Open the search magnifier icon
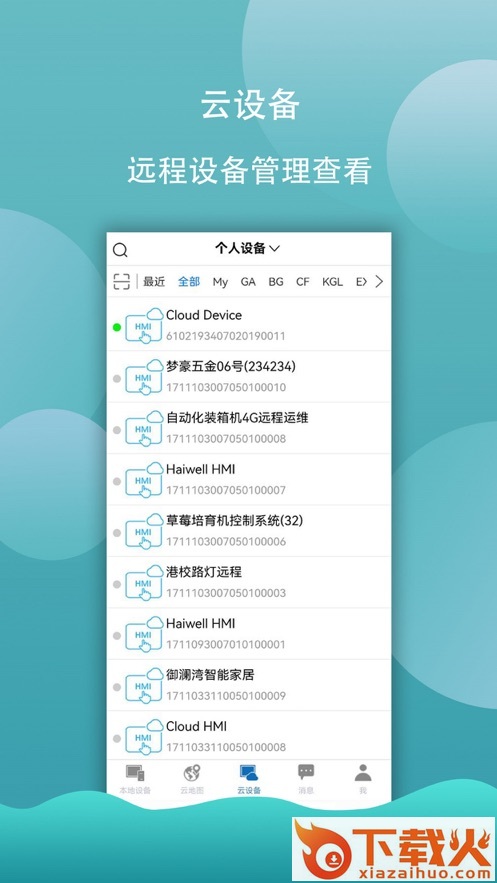This screenshot has height=883, width=497. coord(120,249)
